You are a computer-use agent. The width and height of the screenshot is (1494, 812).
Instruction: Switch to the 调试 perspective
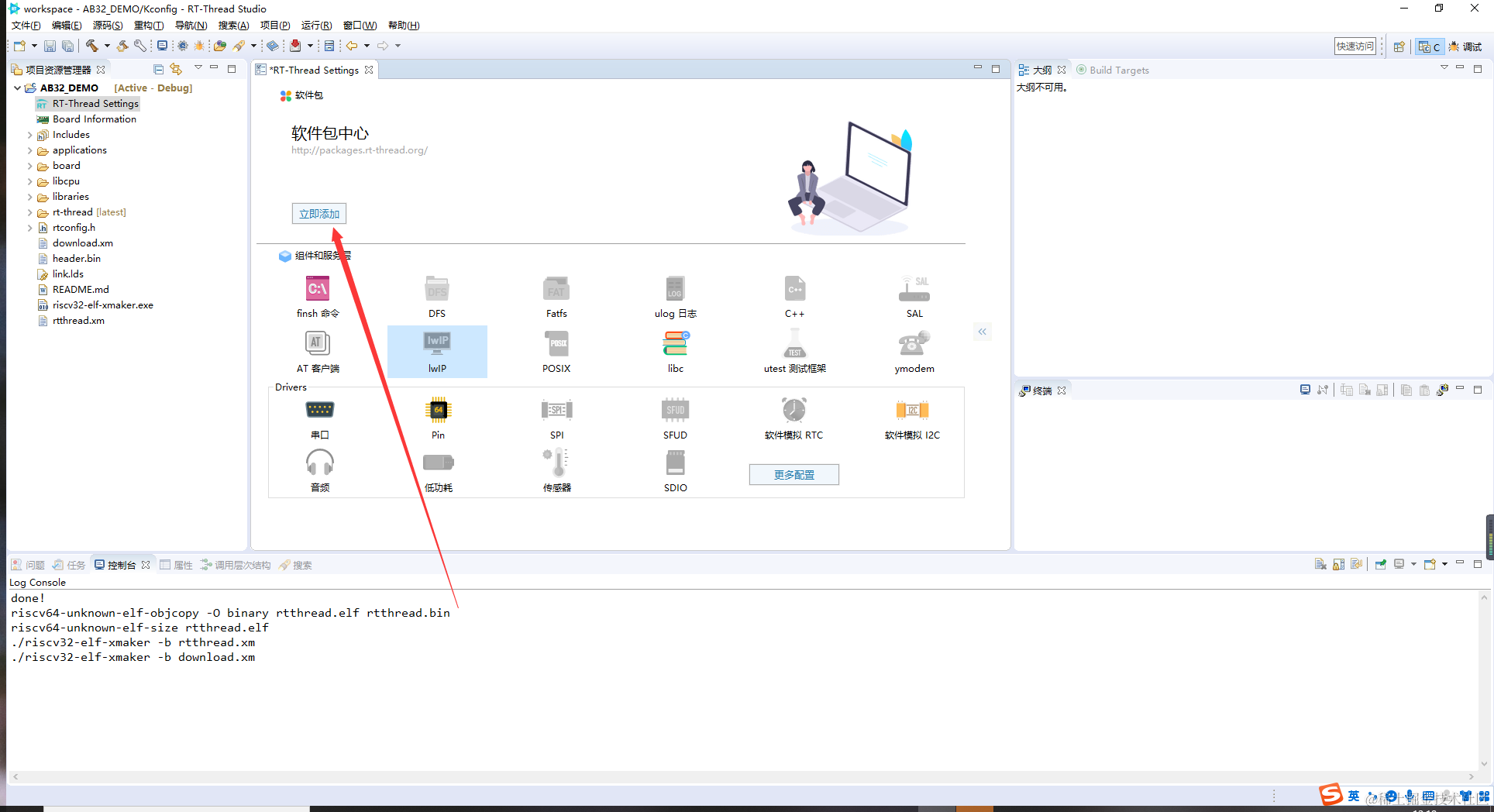[x=1465, y=46]
